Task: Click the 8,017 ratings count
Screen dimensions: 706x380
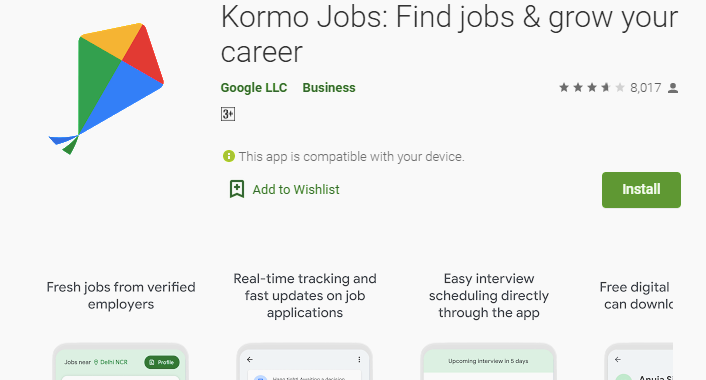Action: pos(646,87)
